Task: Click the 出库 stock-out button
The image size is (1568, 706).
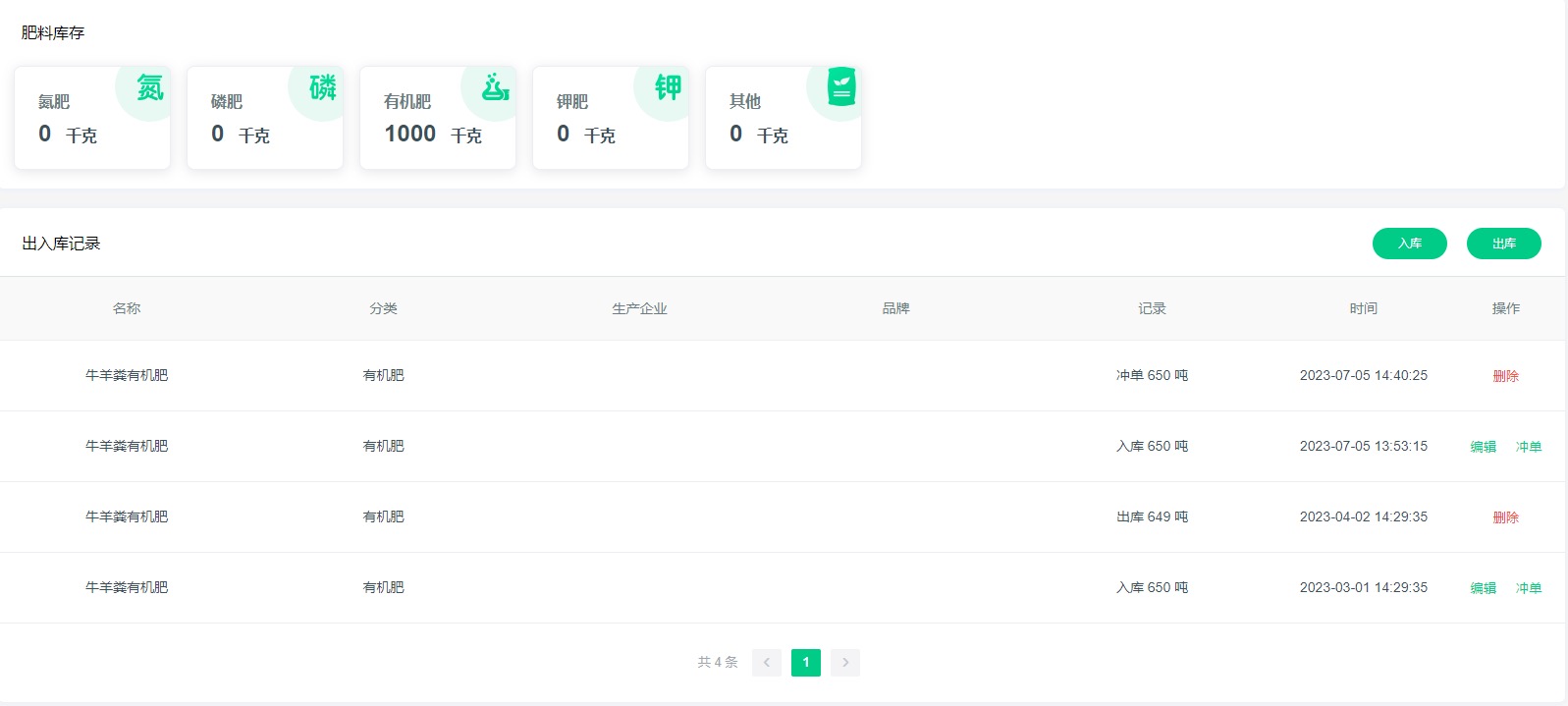Action: [x=1503, y=244]
